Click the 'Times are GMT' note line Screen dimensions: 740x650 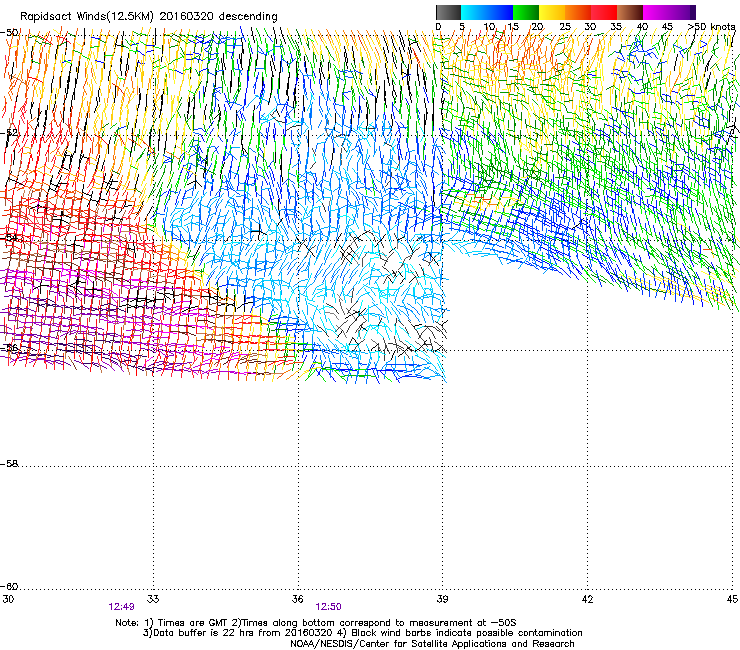point(316,623)
